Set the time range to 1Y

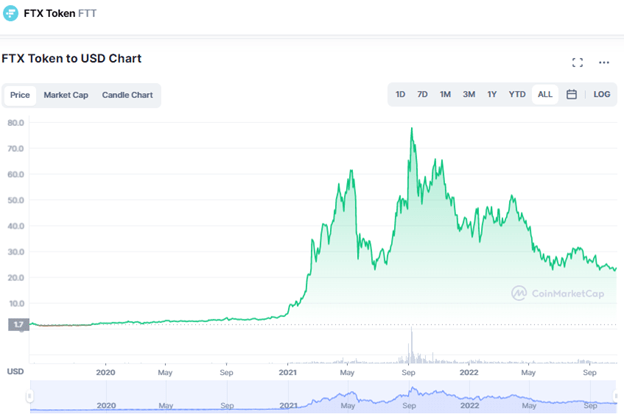[492, 94]
